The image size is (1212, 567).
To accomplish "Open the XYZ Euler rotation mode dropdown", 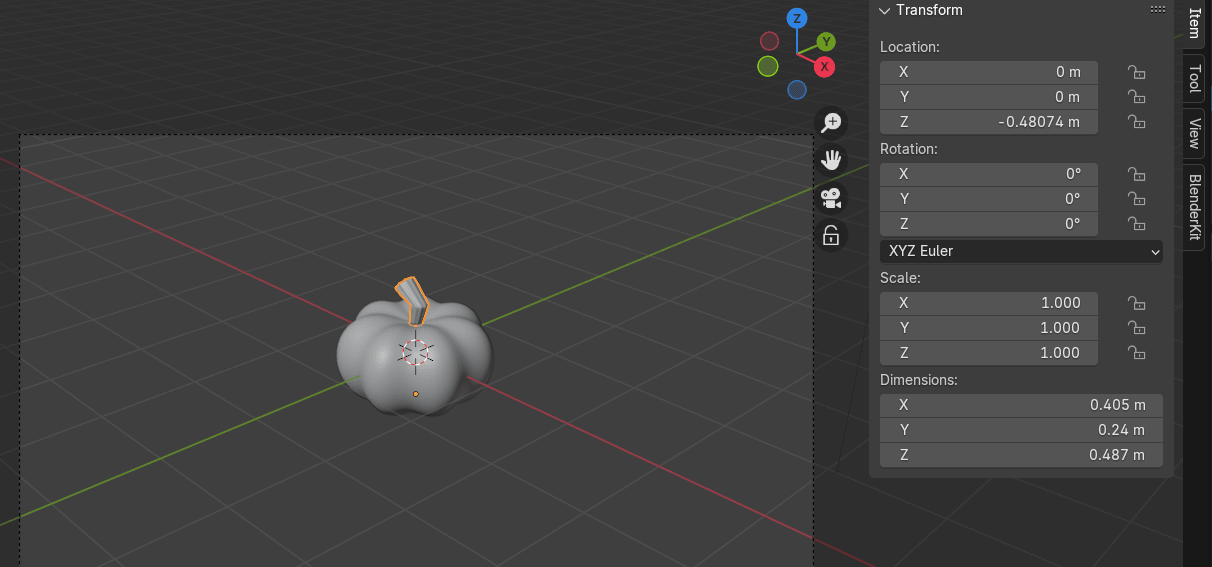I will click(x=1021, y=251).
